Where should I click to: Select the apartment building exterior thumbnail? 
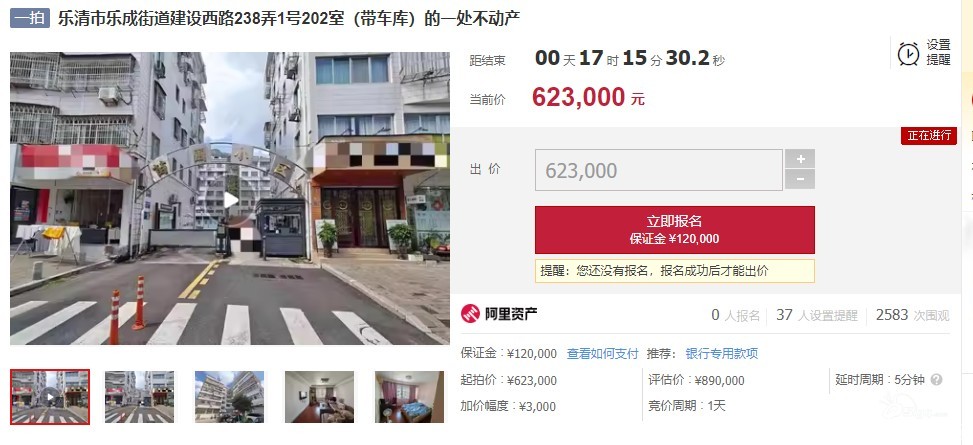(x=229, y=397)
